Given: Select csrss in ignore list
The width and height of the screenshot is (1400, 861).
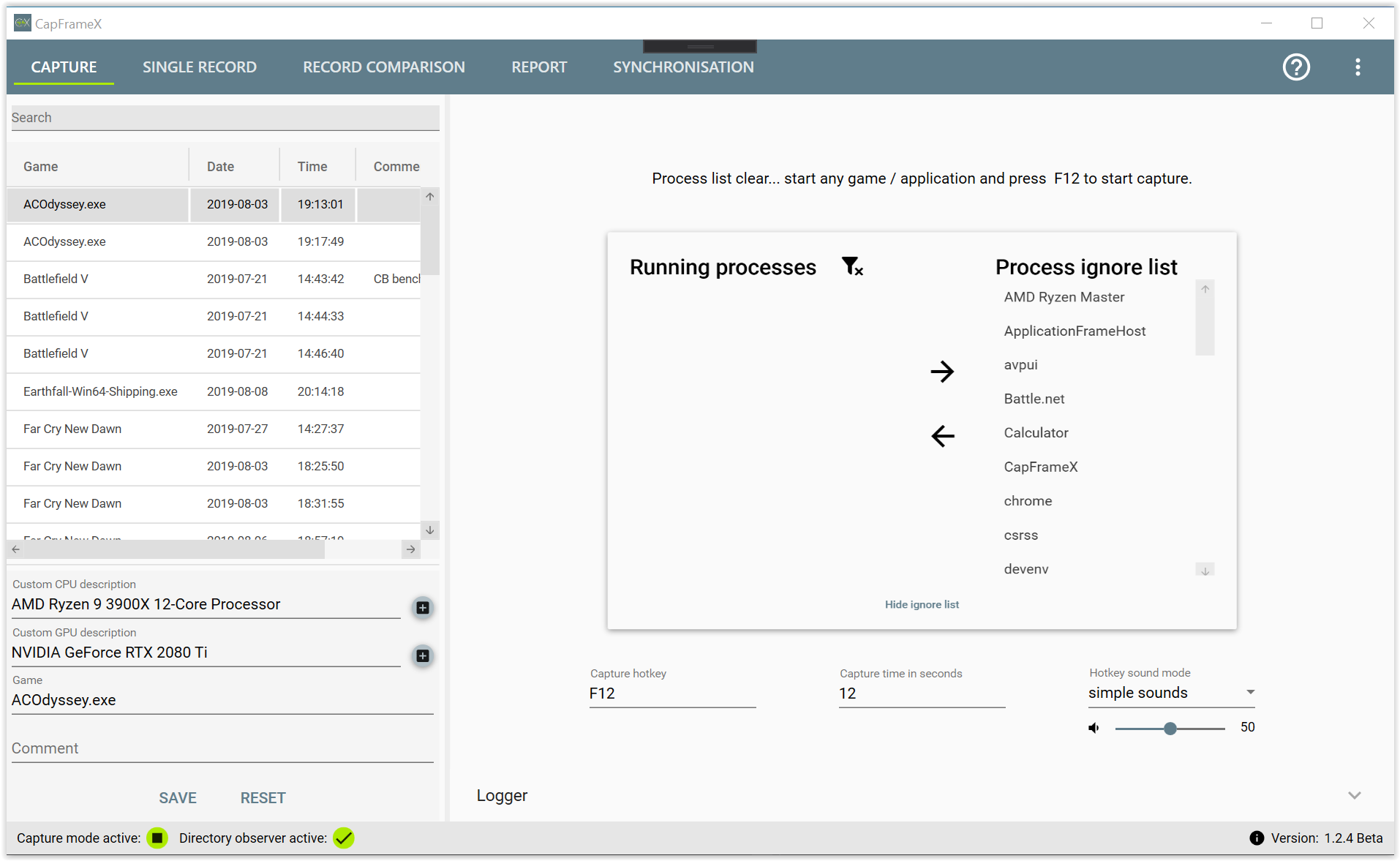Looking at the screenshot, I should [1020, 535].
